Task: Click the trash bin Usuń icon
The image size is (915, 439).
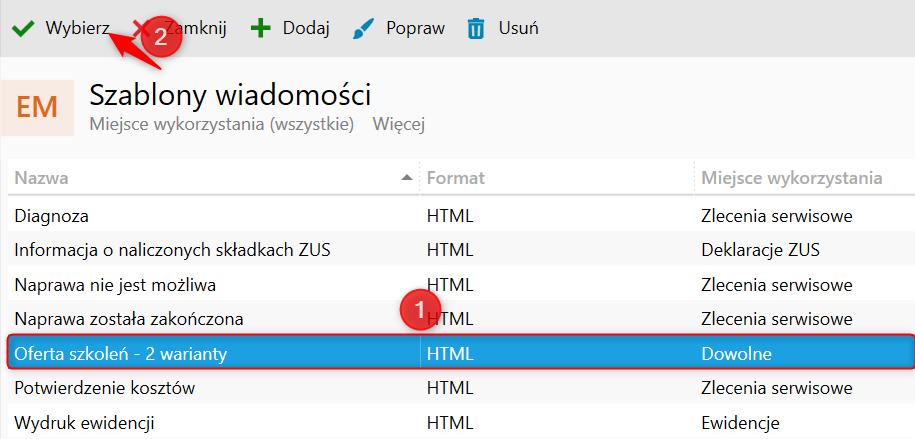Action: pos(476,29)
